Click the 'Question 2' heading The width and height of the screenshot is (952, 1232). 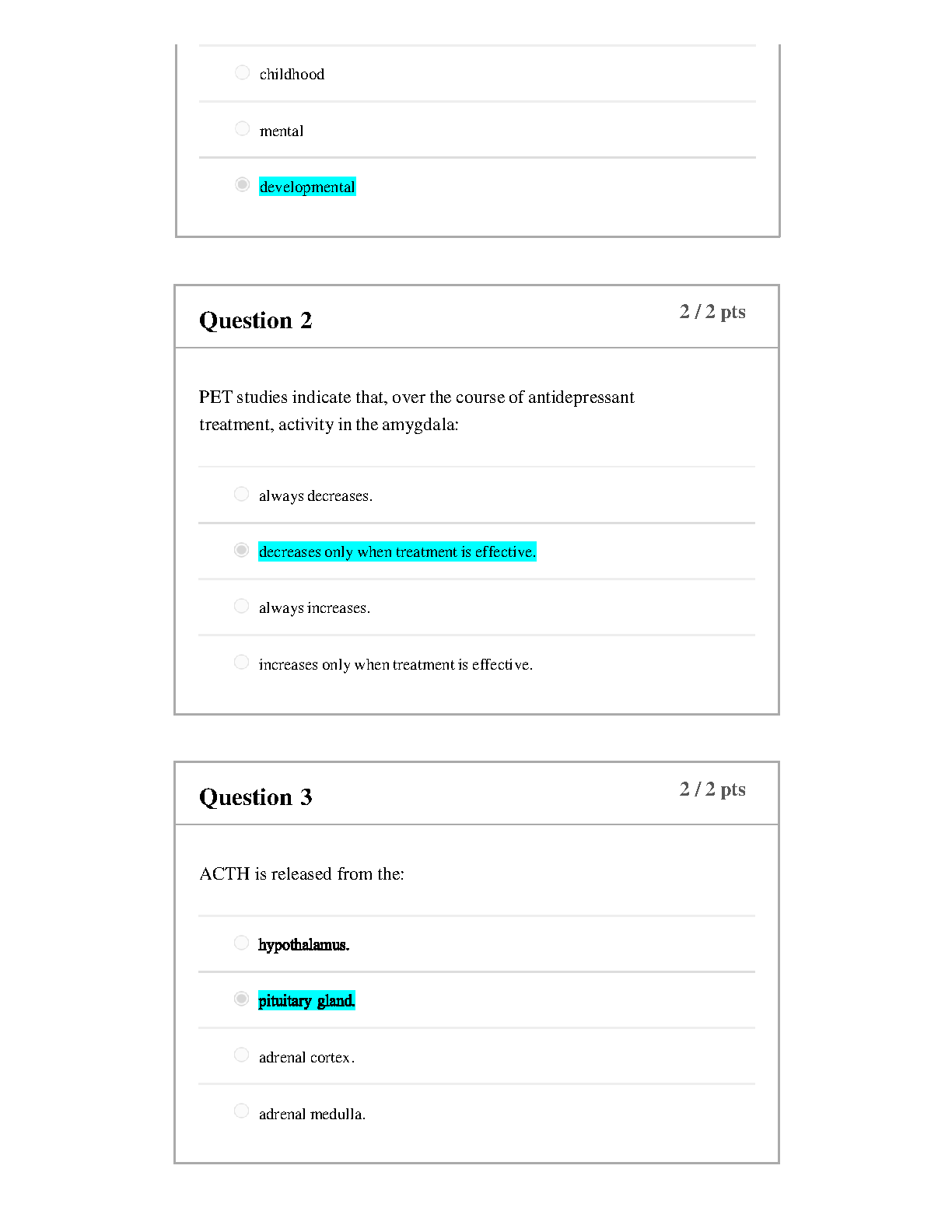pyautogui.click(x=255, y=320)
